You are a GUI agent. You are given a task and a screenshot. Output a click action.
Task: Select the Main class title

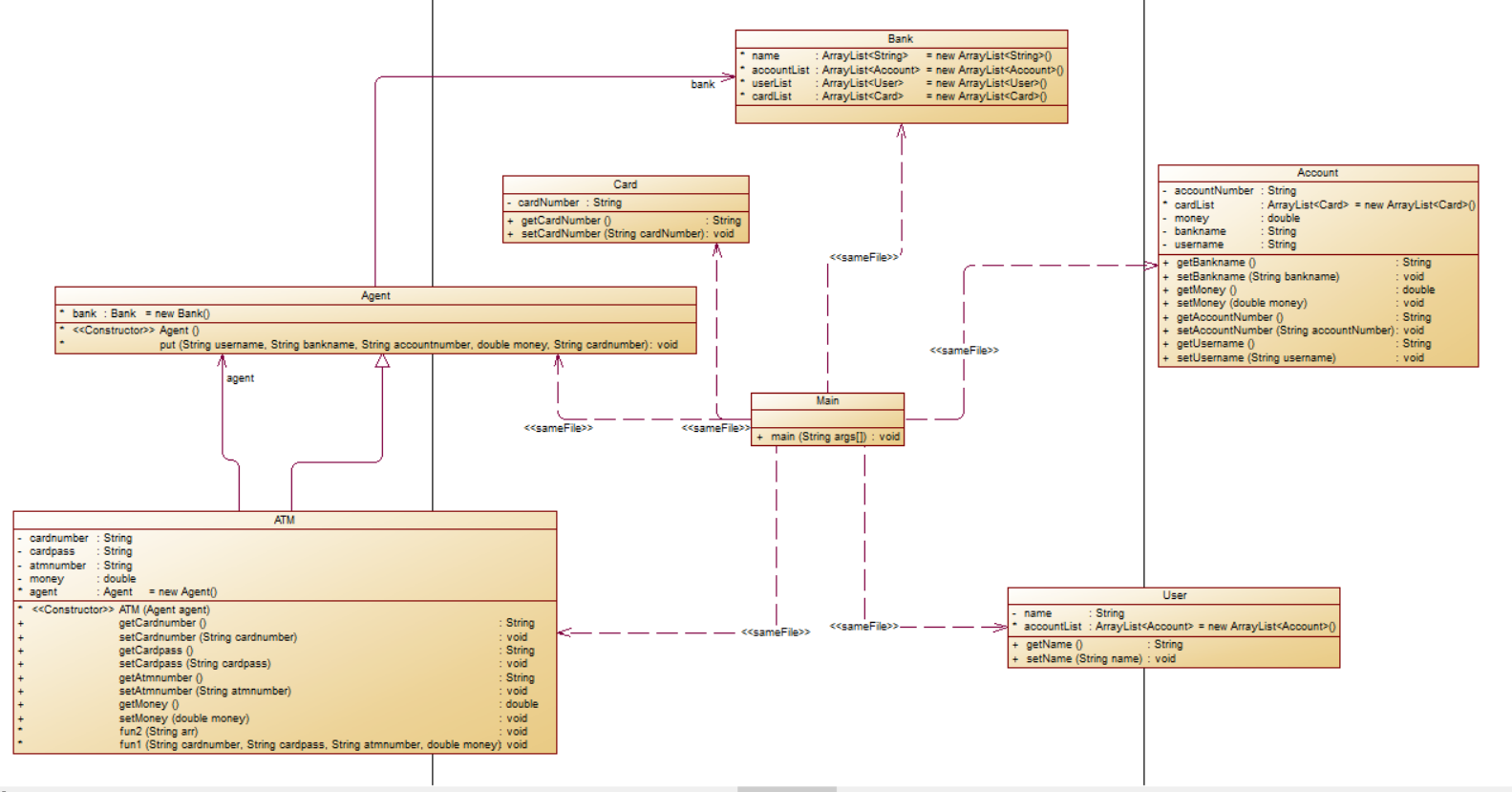pos(827,401)
